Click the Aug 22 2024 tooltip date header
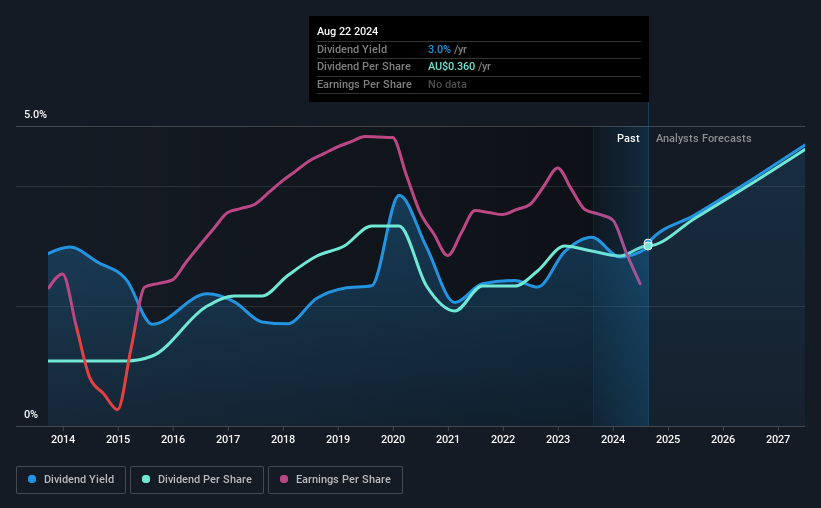The height and width of the screenshot is (508, 821). tap(347, 31)
